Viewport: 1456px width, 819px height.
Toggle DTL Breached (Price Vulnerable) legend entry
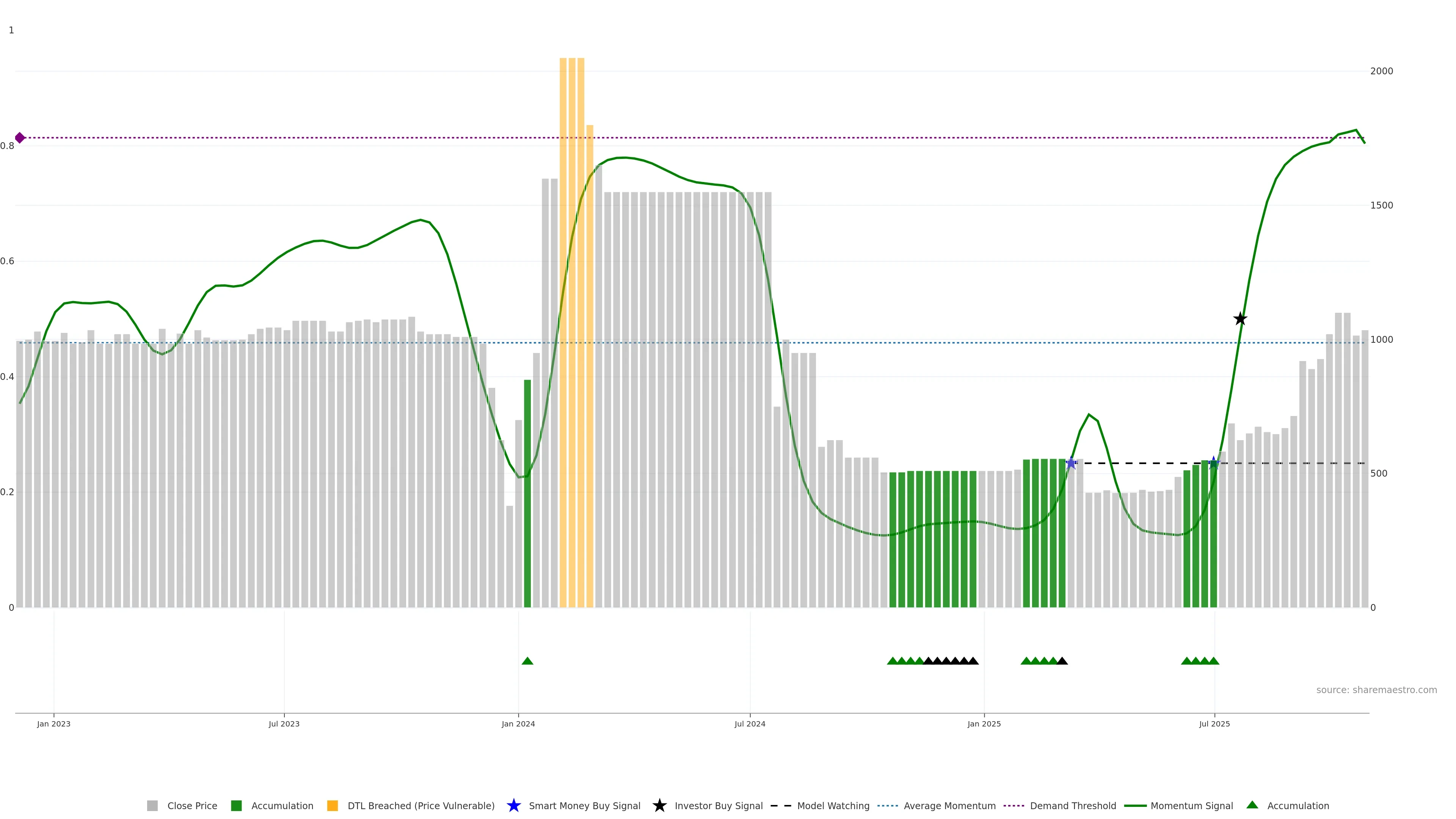coord(420,806)
